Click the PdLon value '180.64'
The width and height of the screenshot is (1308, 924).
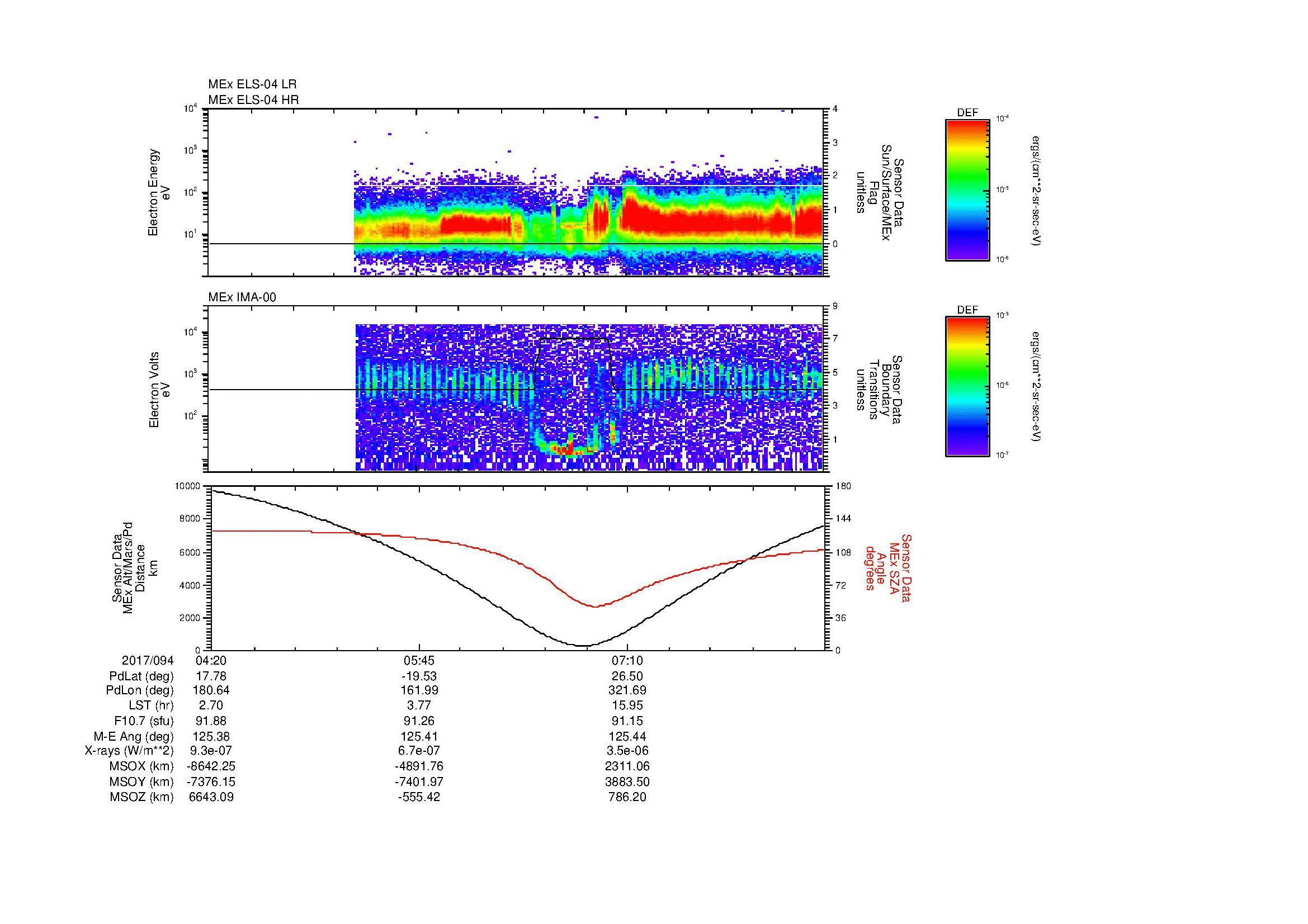[211, 690]
